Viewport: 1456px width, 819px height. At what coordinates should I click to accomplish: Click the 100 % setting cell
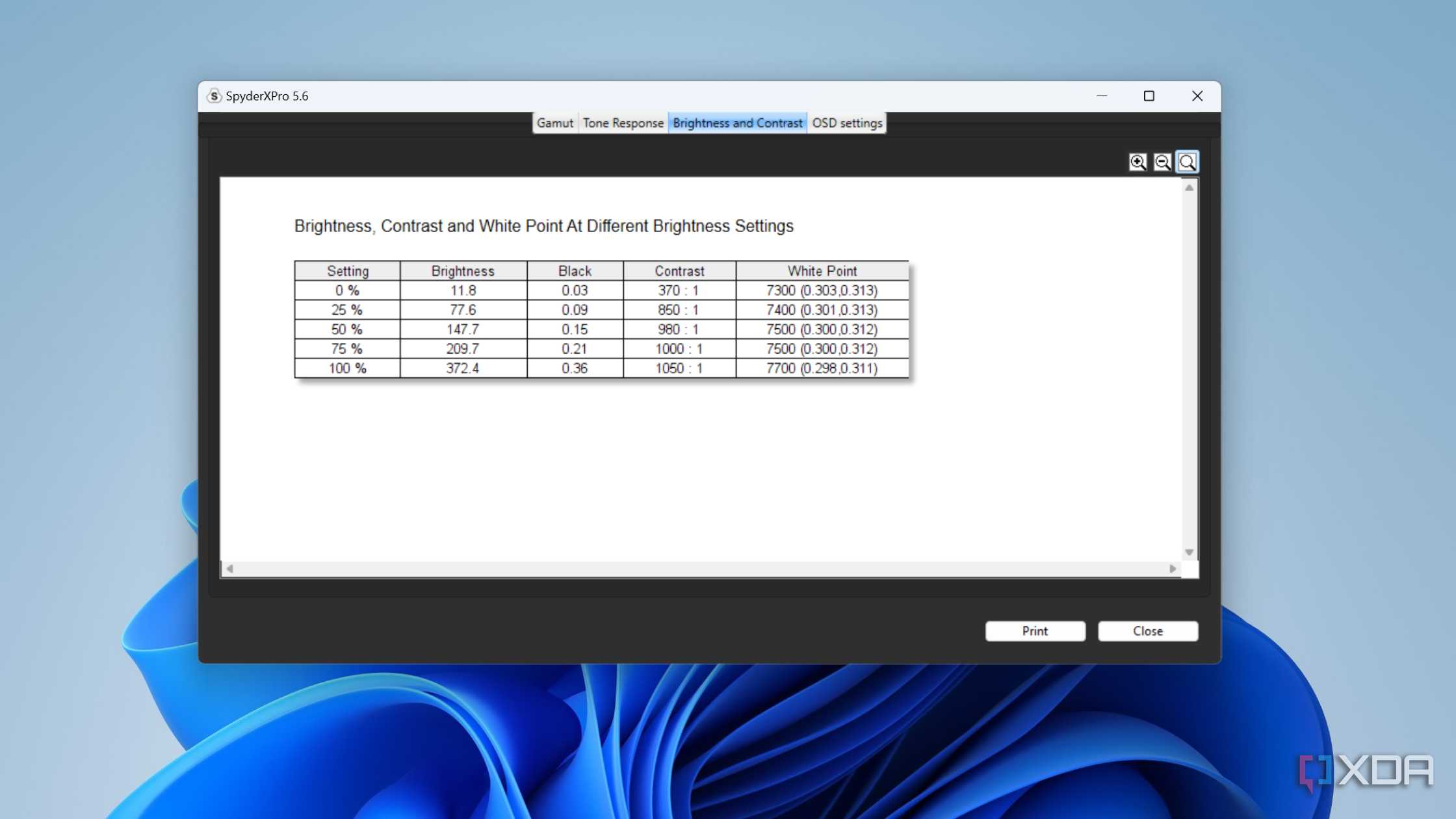pos(348,369)
